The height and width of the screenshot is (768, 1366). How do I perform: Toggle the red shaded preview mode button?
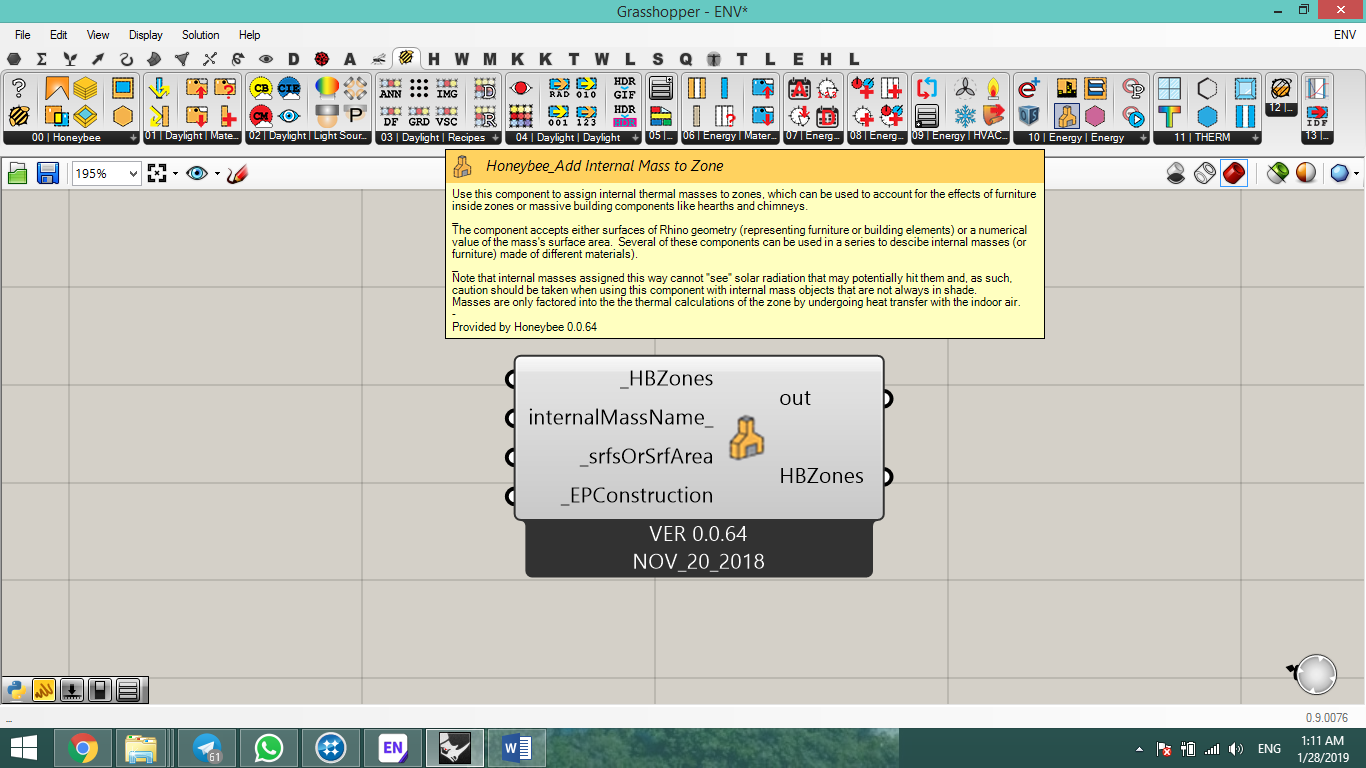[x=1234, y=173]
